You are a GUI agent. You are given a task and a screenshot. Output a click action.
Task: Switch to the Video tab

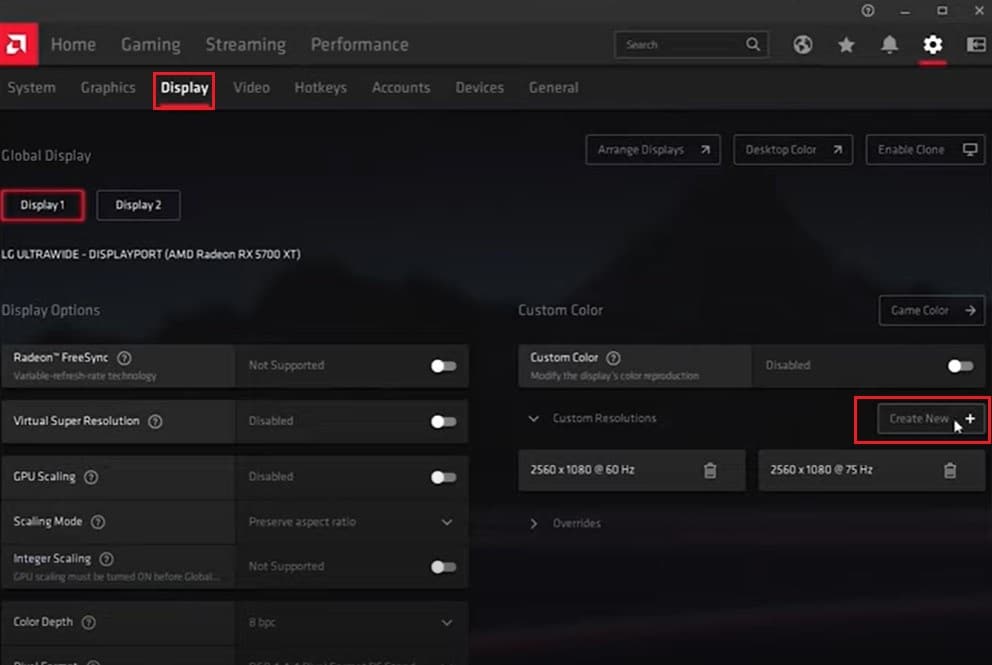pyautogui.click(x=251, y=88)
